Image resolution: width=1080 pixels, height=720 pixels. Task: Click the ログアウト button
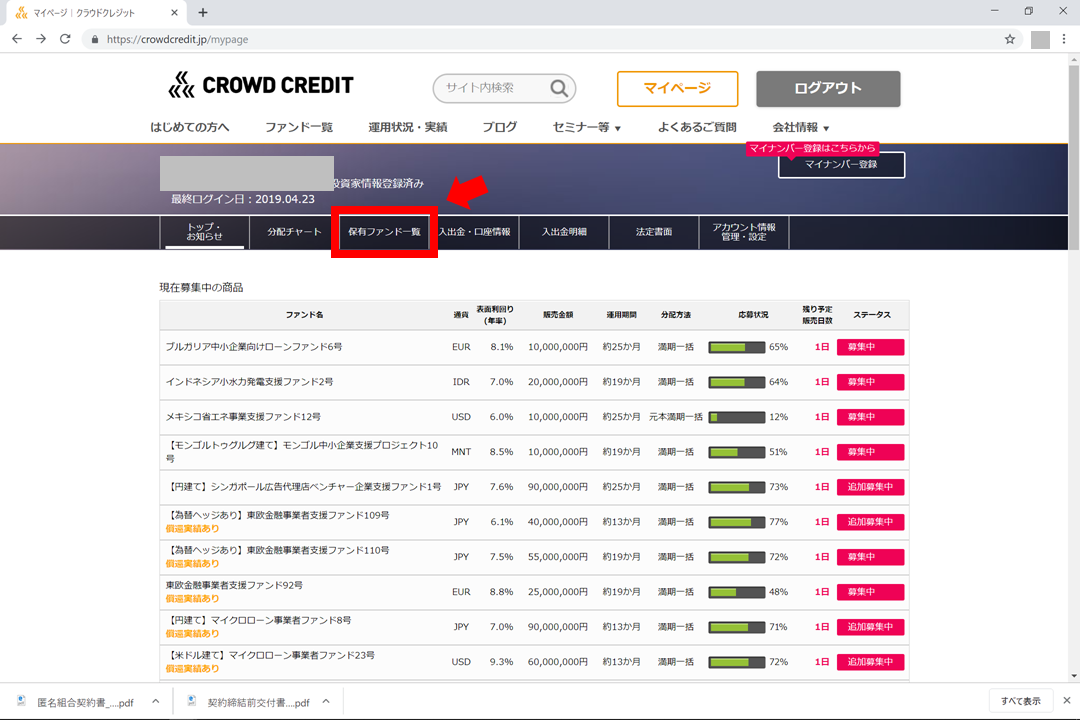(x=828, y=89)
